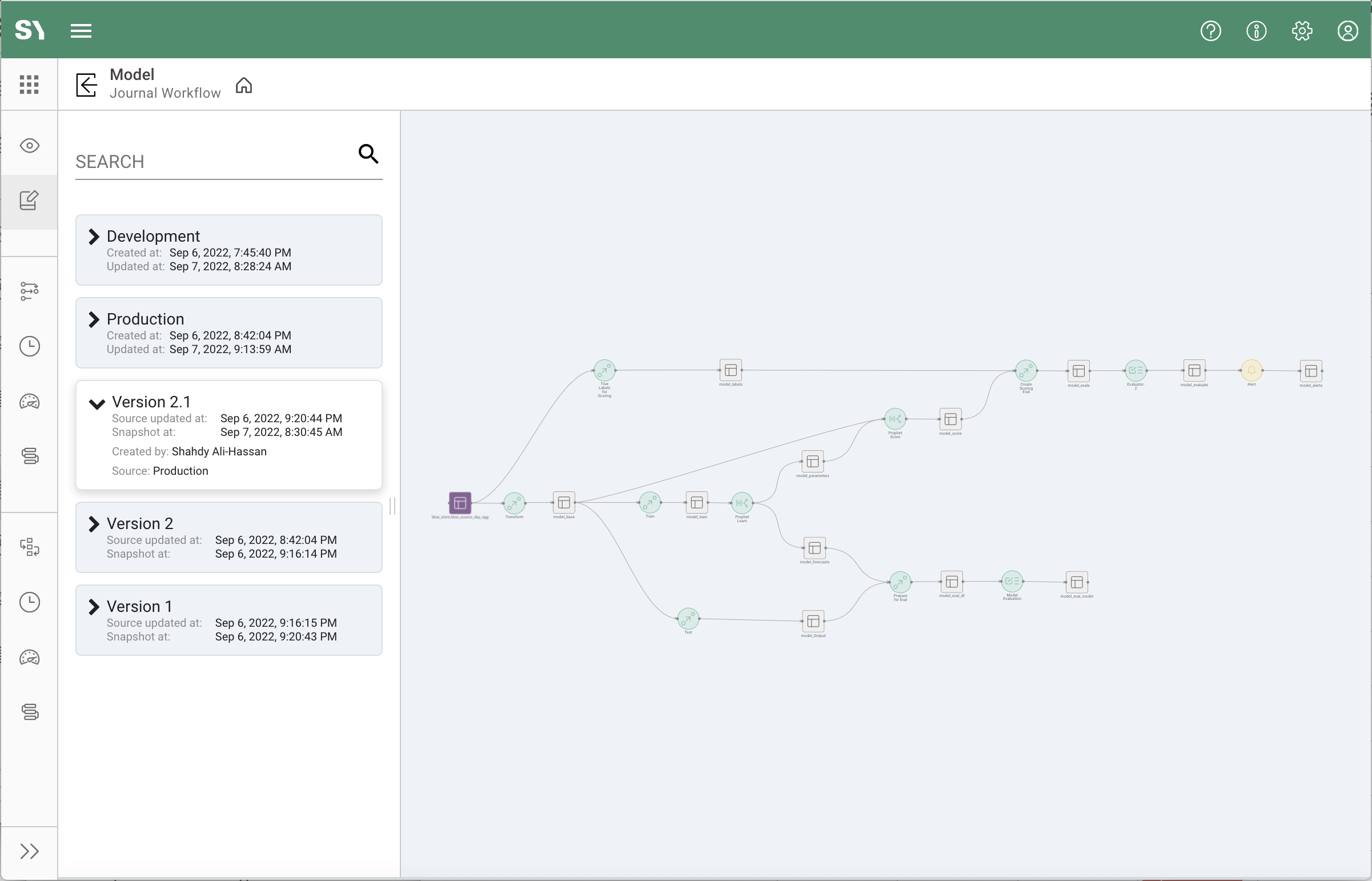Click the panel resize divider handle
Screen dimensions: 1372x881
392,506
